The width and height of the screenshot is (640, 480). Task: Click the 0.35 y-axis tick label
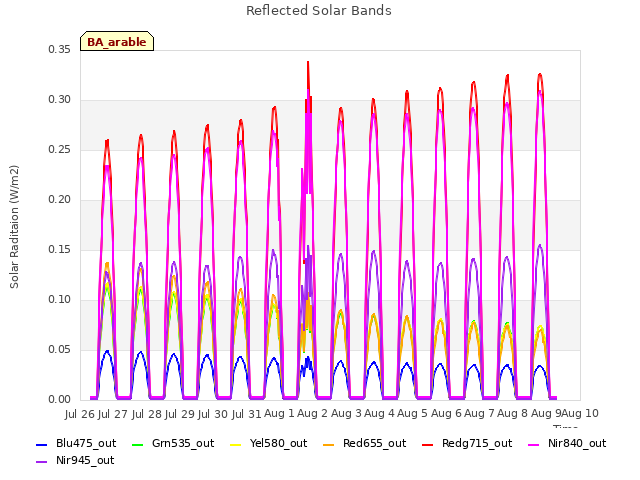(60, 50)
